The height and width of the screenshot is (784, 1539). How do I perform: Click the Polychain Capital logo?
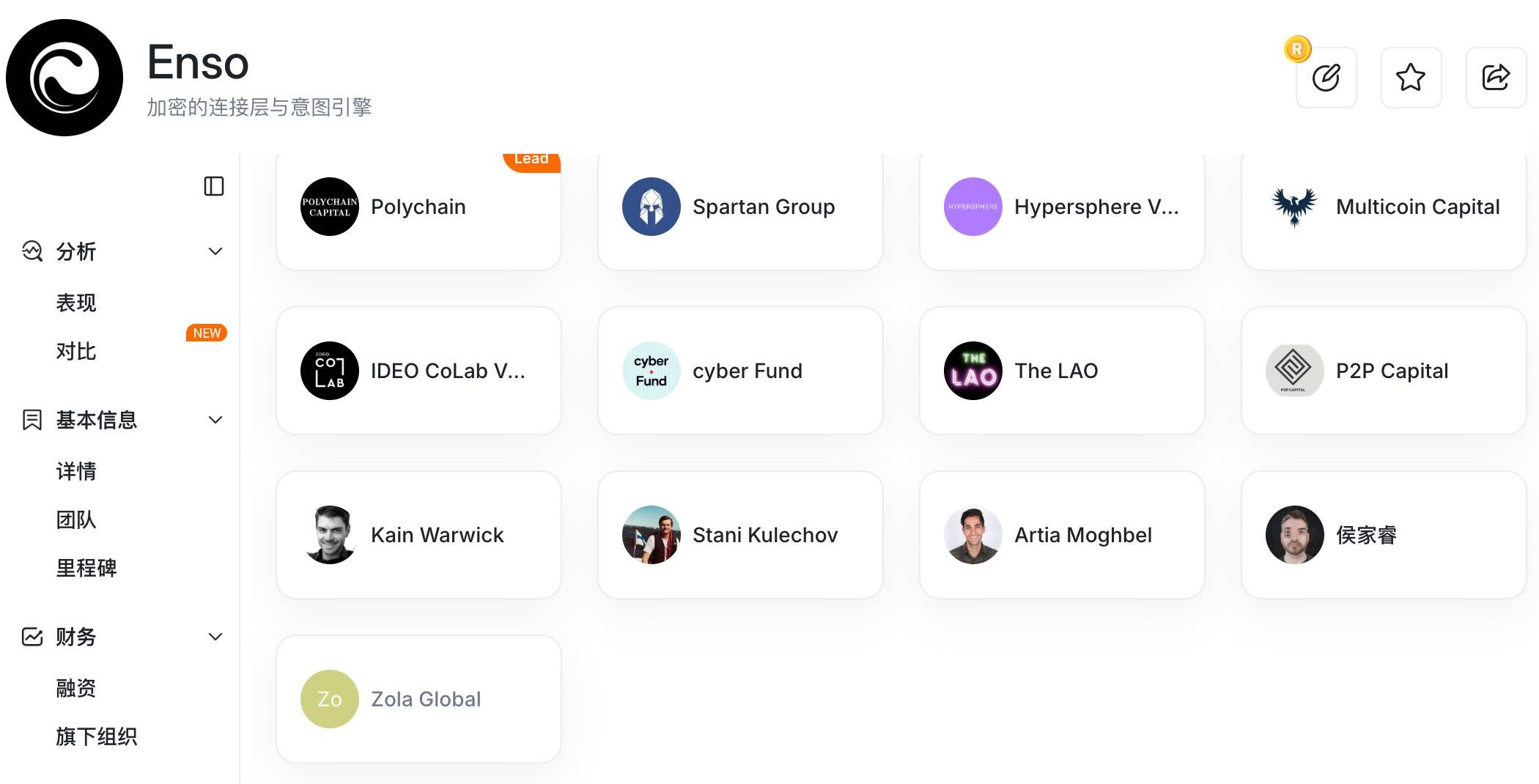[x=330, y=207]
